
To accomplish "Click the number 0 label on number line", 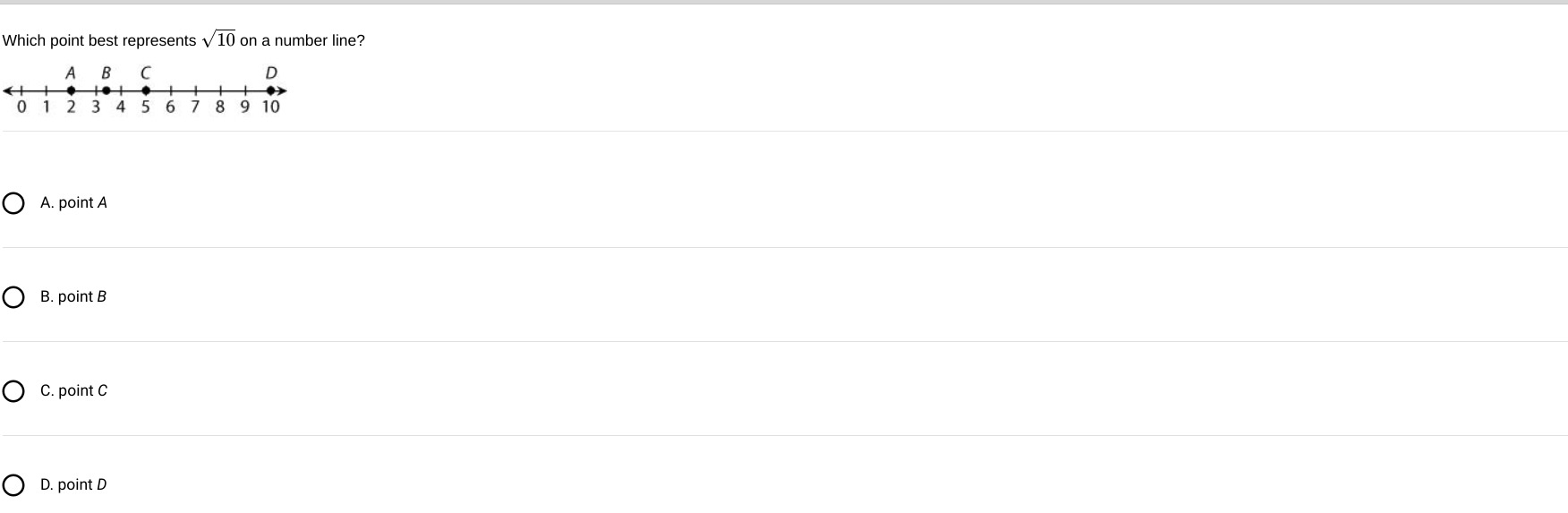I will [x=21, y=107].
